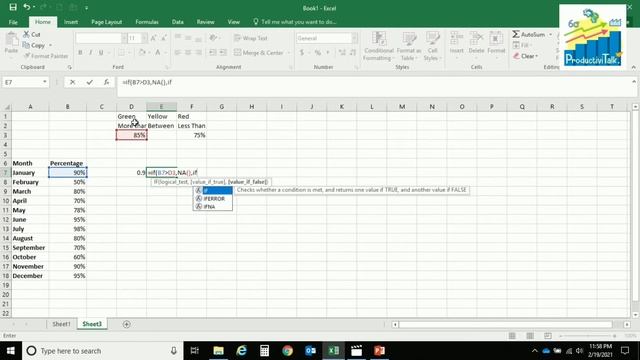Click the Windows Start button
Image resolution: width=640 pixels, height=360 pixels.
(x=11, y=351)
